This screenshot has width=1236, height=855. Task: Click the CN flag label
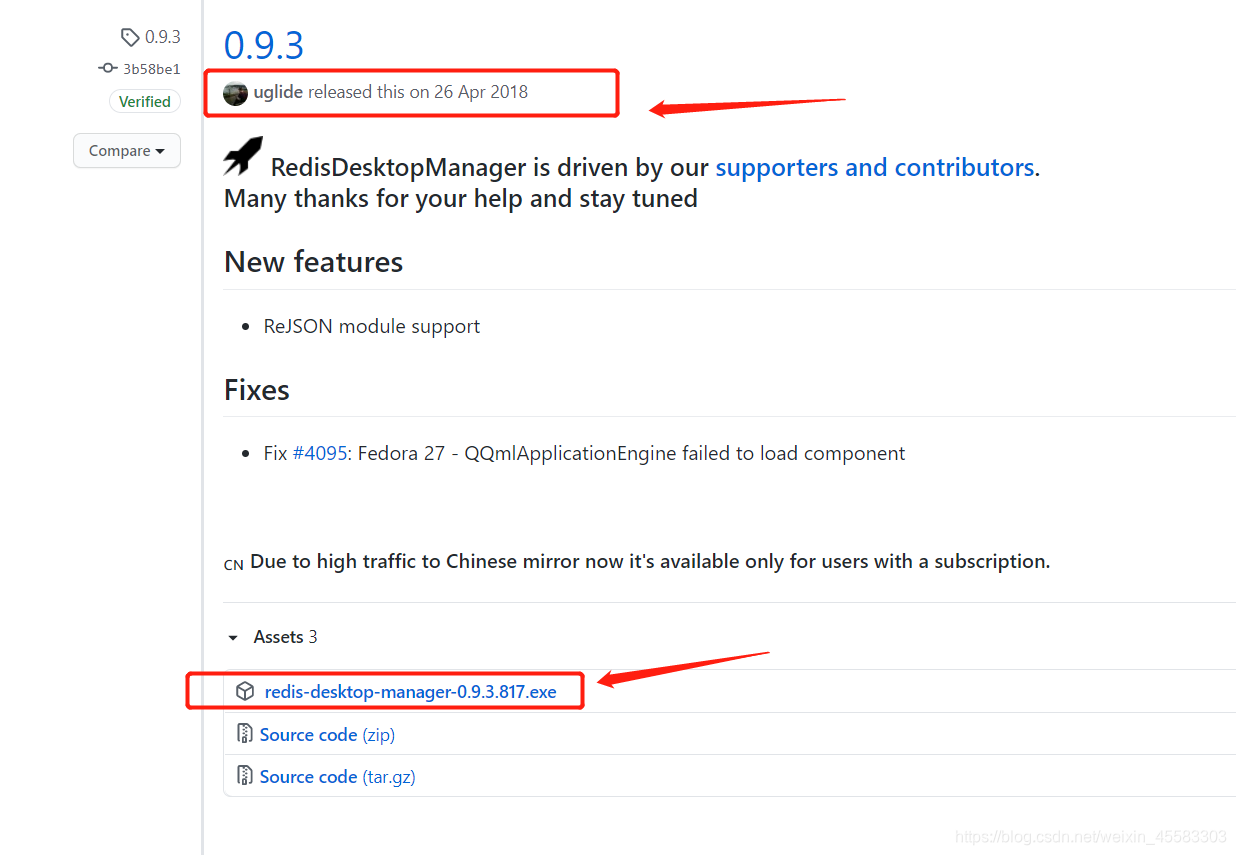pyautogui.click(x=234, y=564)
